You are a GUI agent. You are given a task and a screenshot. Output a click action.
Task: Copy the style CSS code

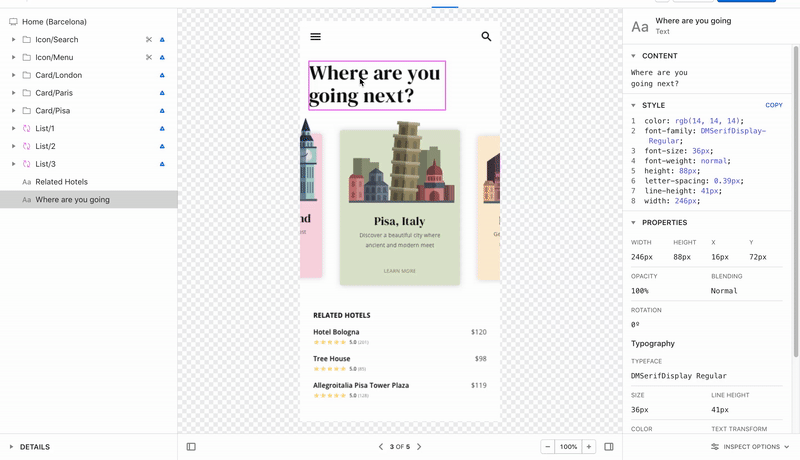click(773, 105)
